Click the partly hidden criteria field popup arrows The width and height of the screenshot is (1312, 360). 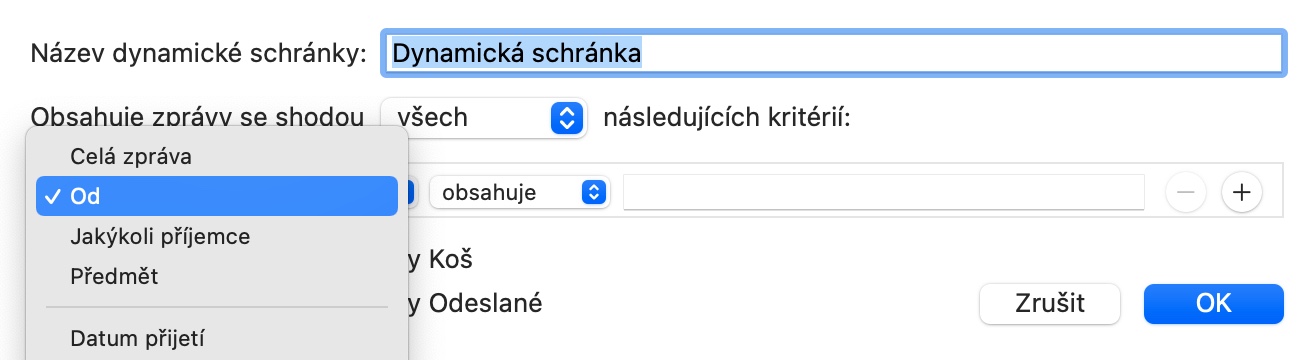[413, 192]
